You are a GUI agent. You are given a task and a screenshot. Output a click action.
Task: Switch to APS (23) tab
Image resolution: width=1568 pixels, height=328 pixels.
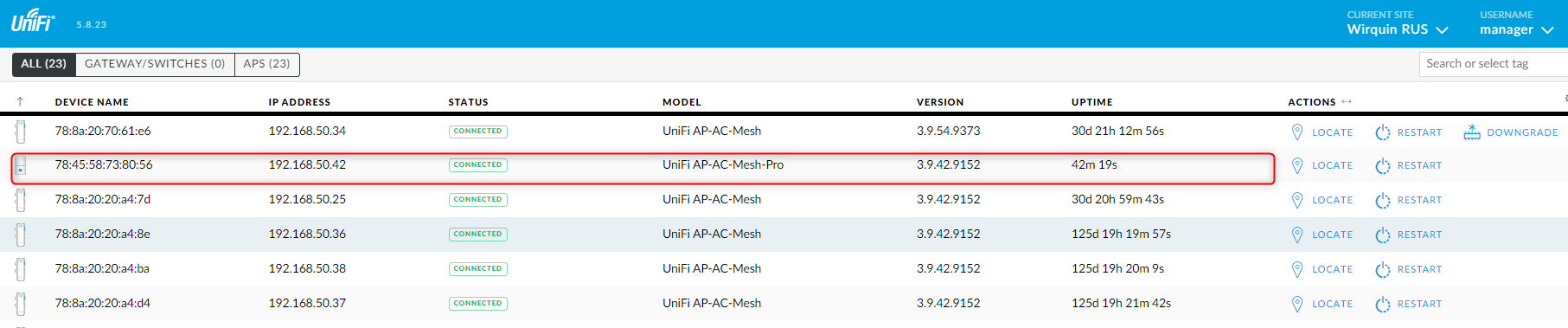[267, 64]
